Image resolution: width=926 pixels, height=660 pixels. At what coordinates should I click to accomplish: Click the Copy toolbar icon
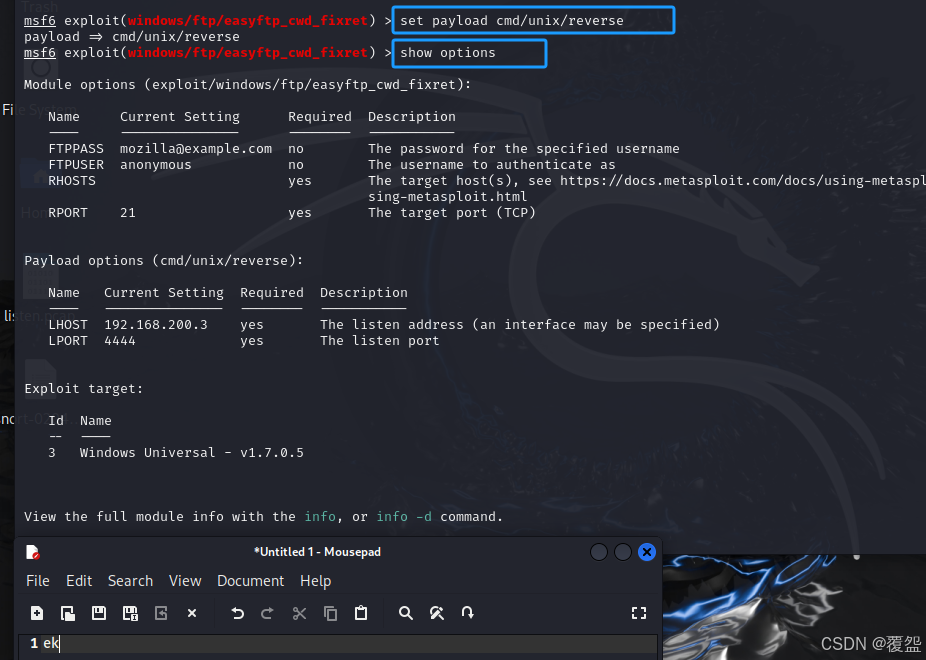coord(330,613)
